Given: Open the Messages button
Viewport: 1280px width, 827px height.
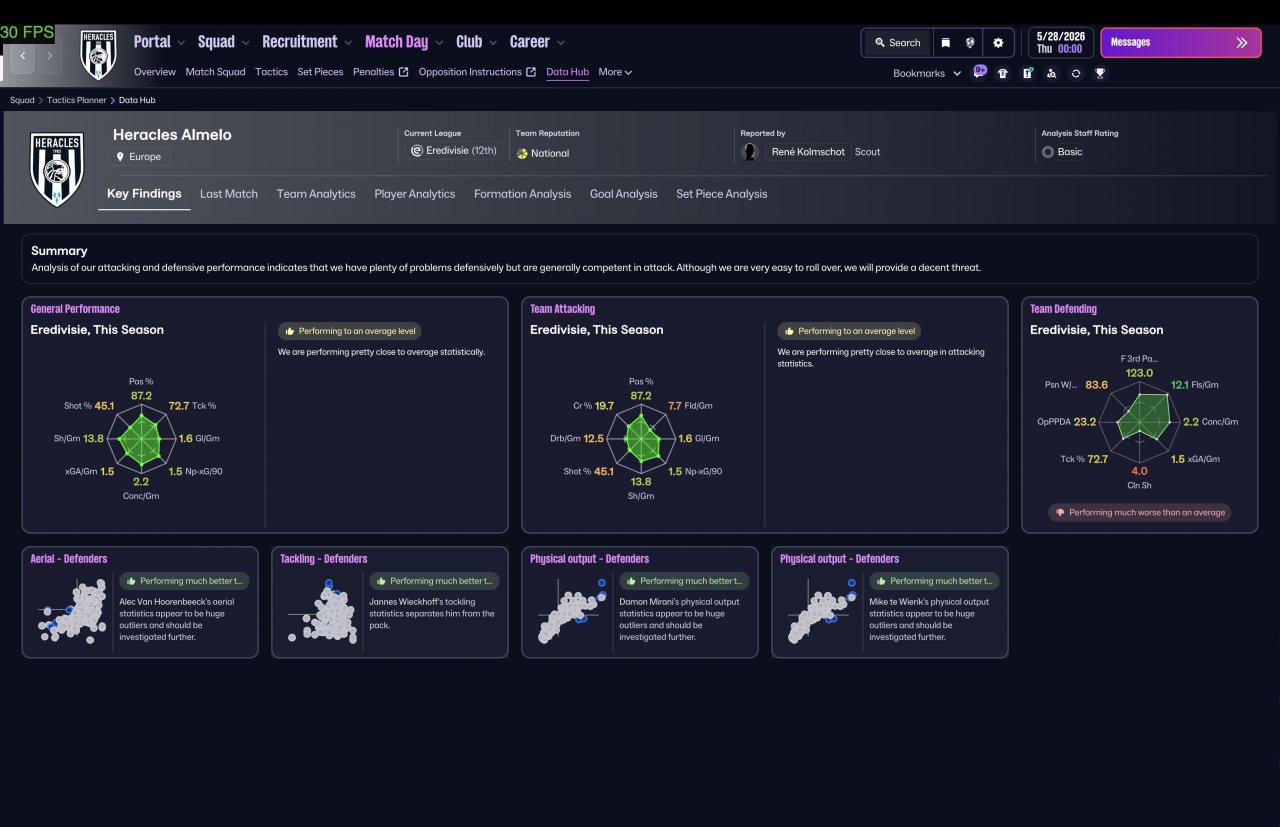Looking at the screenshot, I should pos(1181,43).
